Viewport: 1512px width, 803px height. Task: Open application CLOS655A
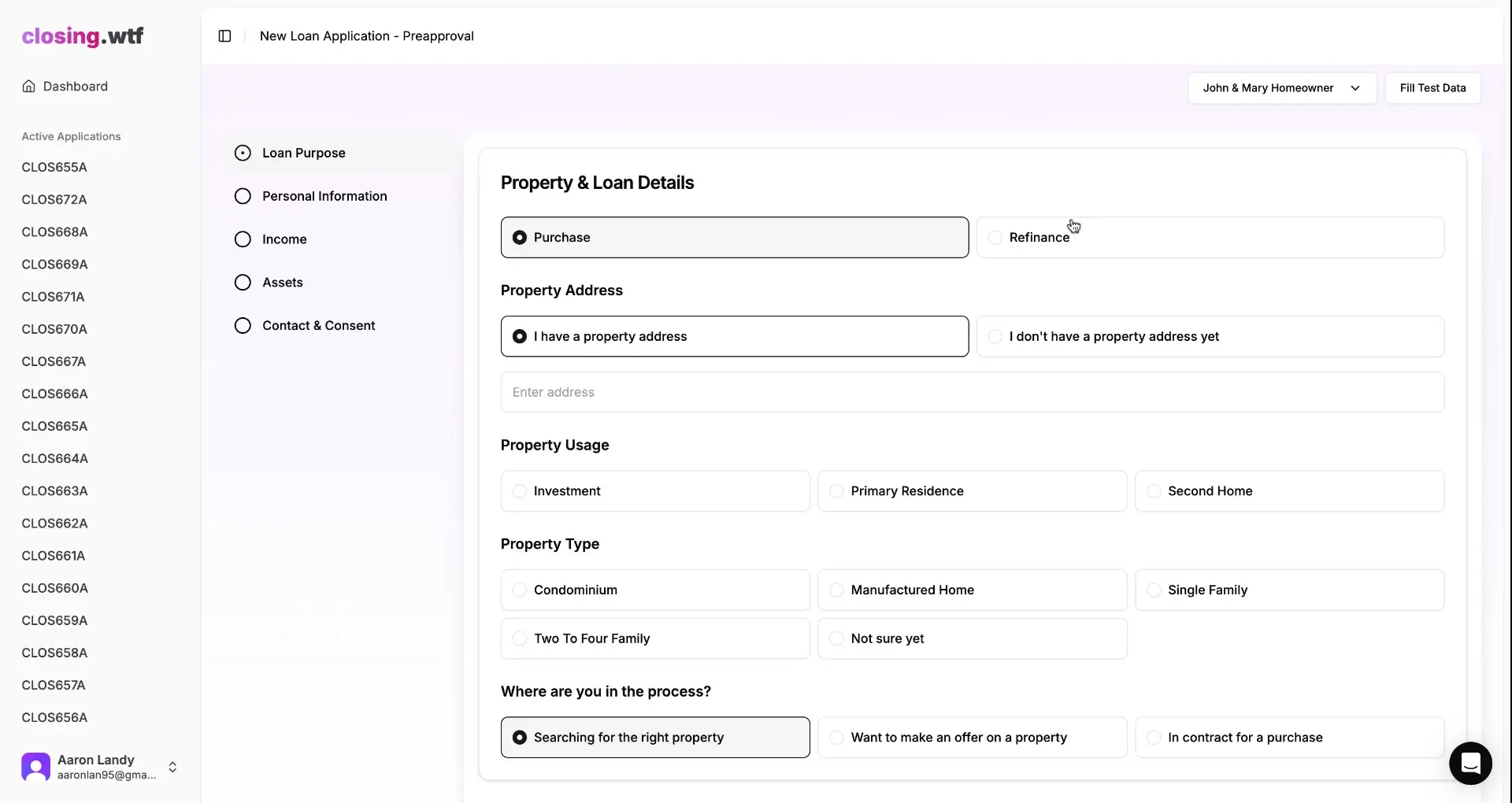coord(54,166)
